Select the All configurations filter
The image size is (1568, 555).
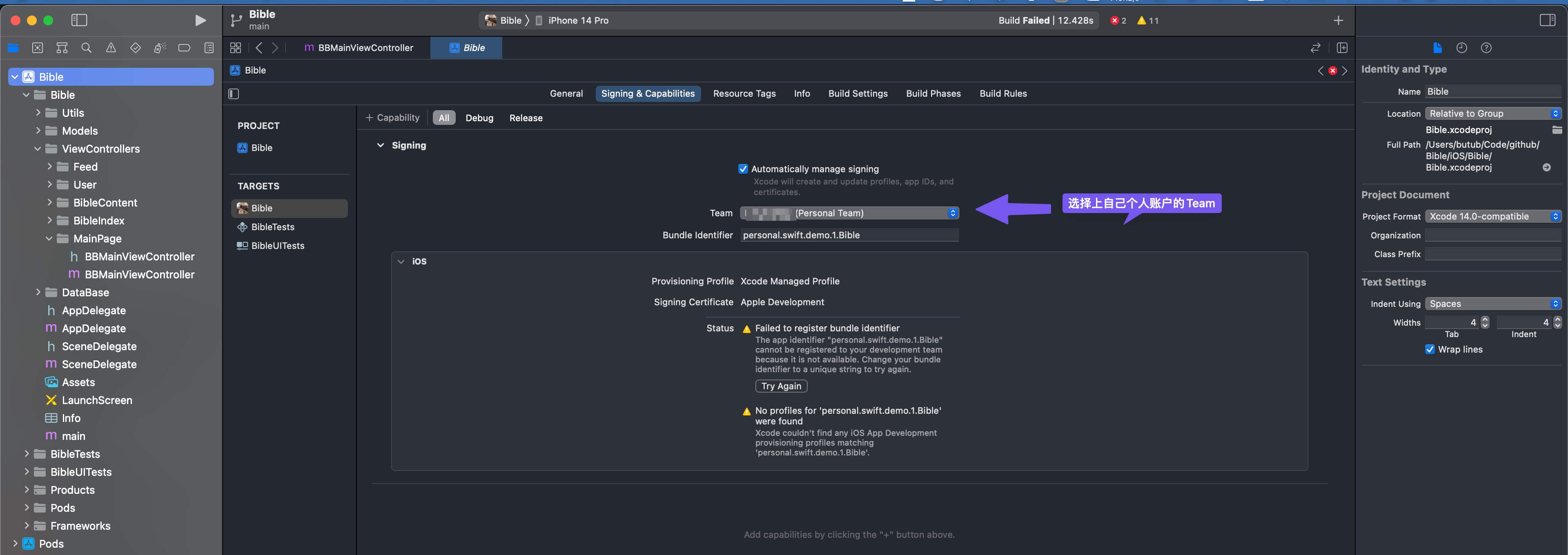tap(444, 118)
